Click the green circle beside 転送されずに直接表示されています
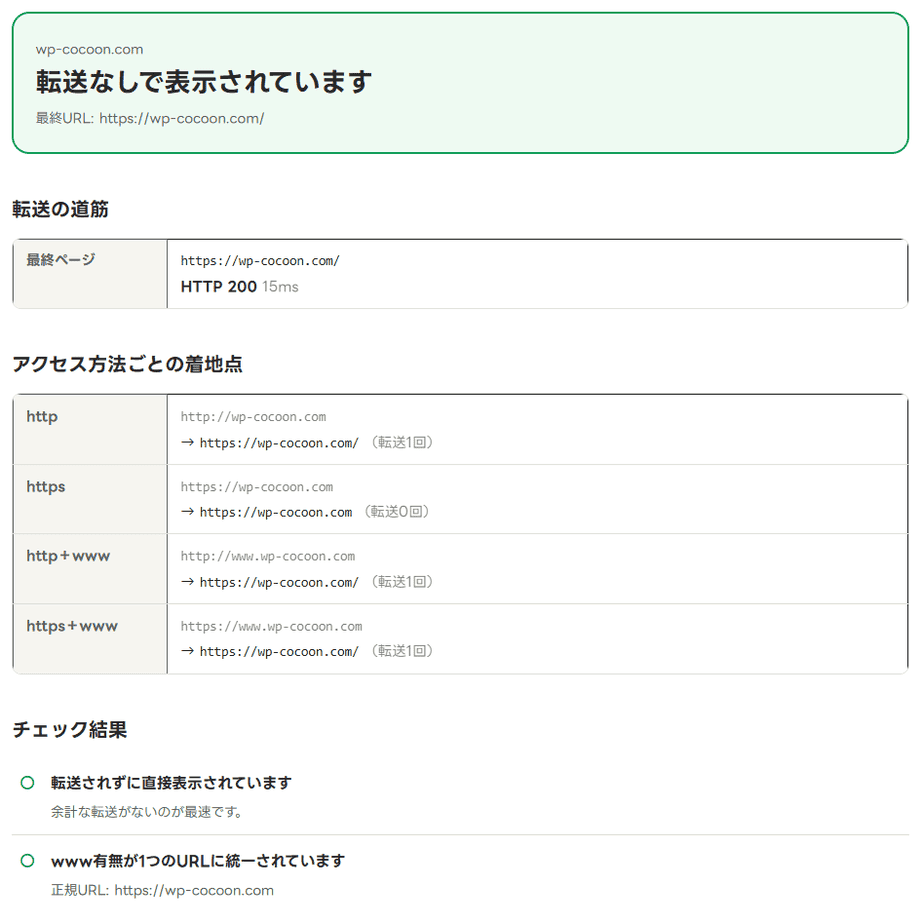The height and width of the screenshot is (924, 921). pos(27,783)
